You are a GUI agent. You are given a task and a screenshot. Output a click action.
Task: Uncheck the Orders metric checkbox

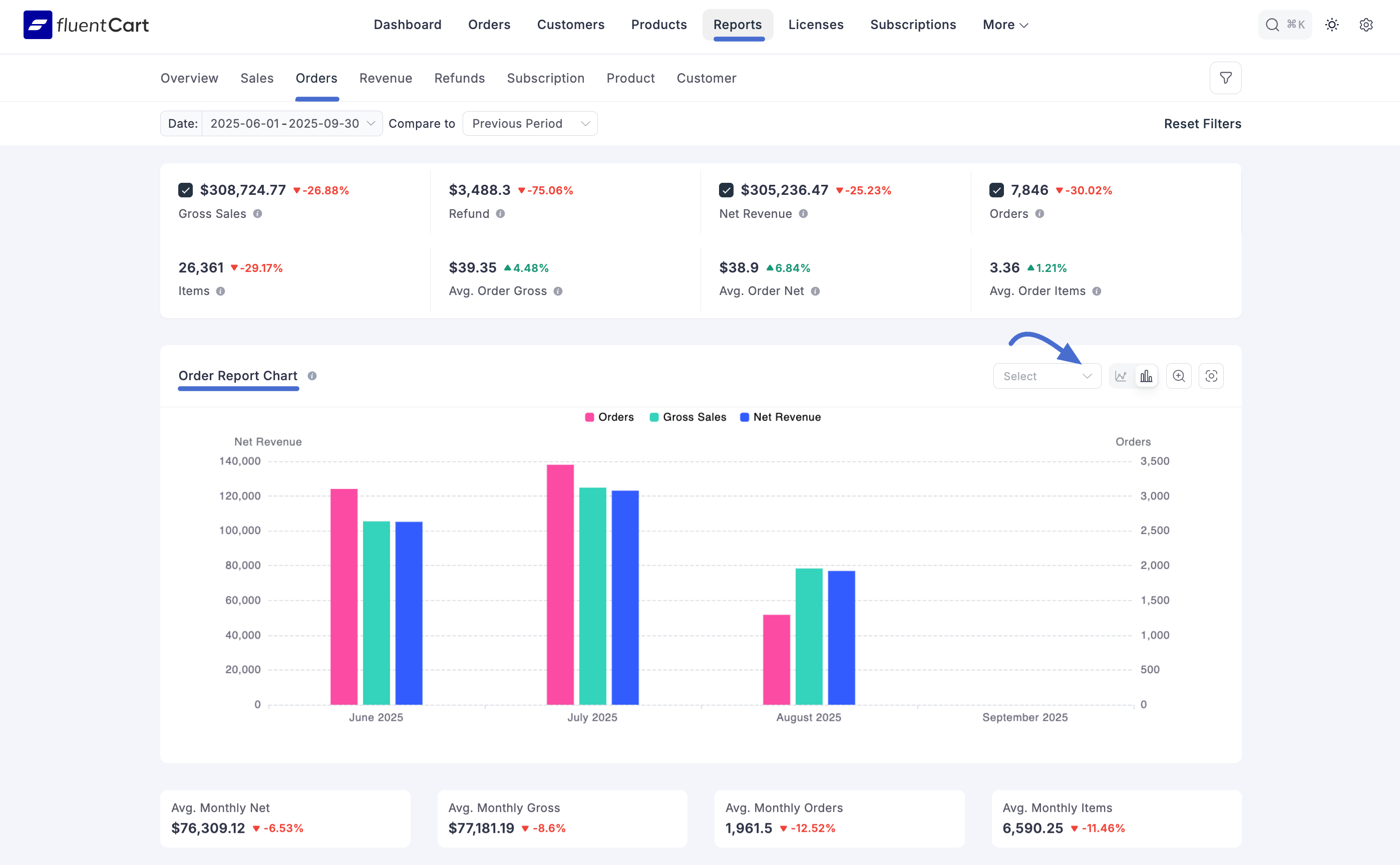[x=996, y=190]
